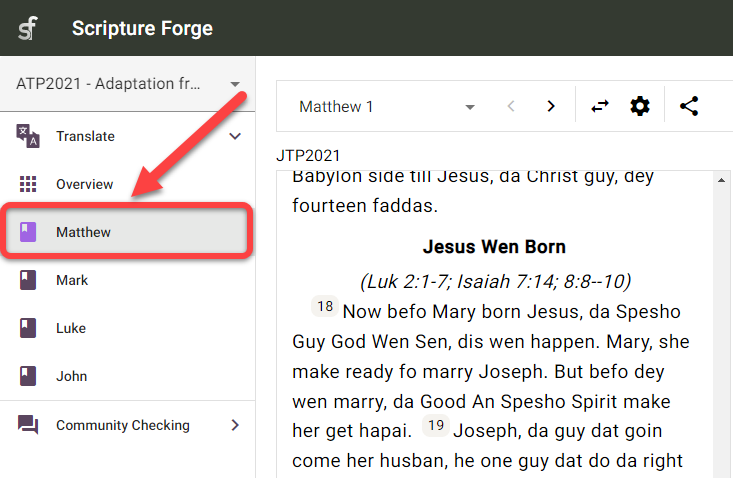Expand the Community Checking section arrow
Image resolution: width=733 pixels, height=478 pixels.
[235, 425]
